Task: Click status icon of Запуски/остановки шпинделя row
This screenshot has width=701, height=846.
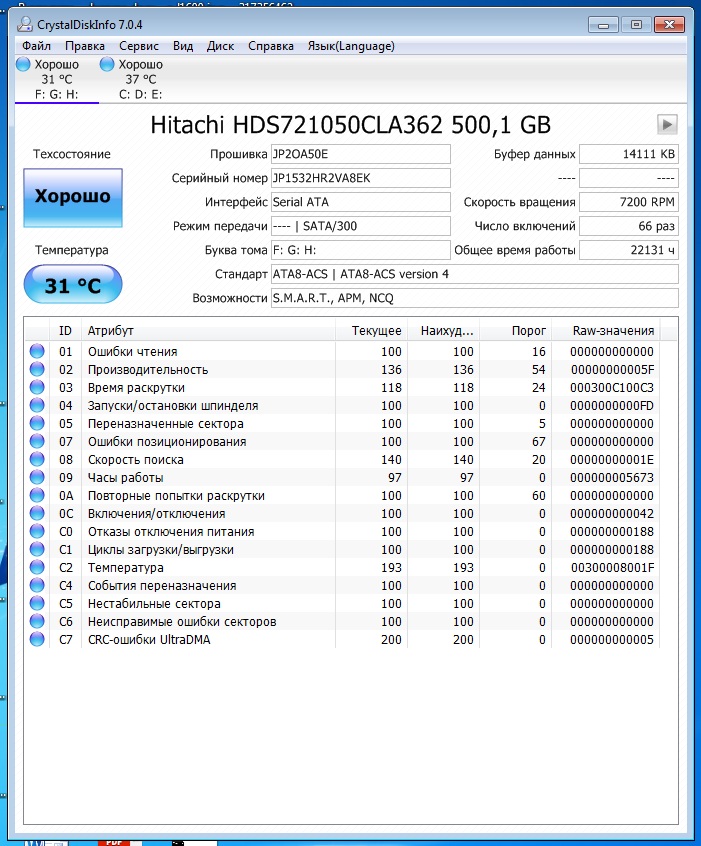Action: 37,405
